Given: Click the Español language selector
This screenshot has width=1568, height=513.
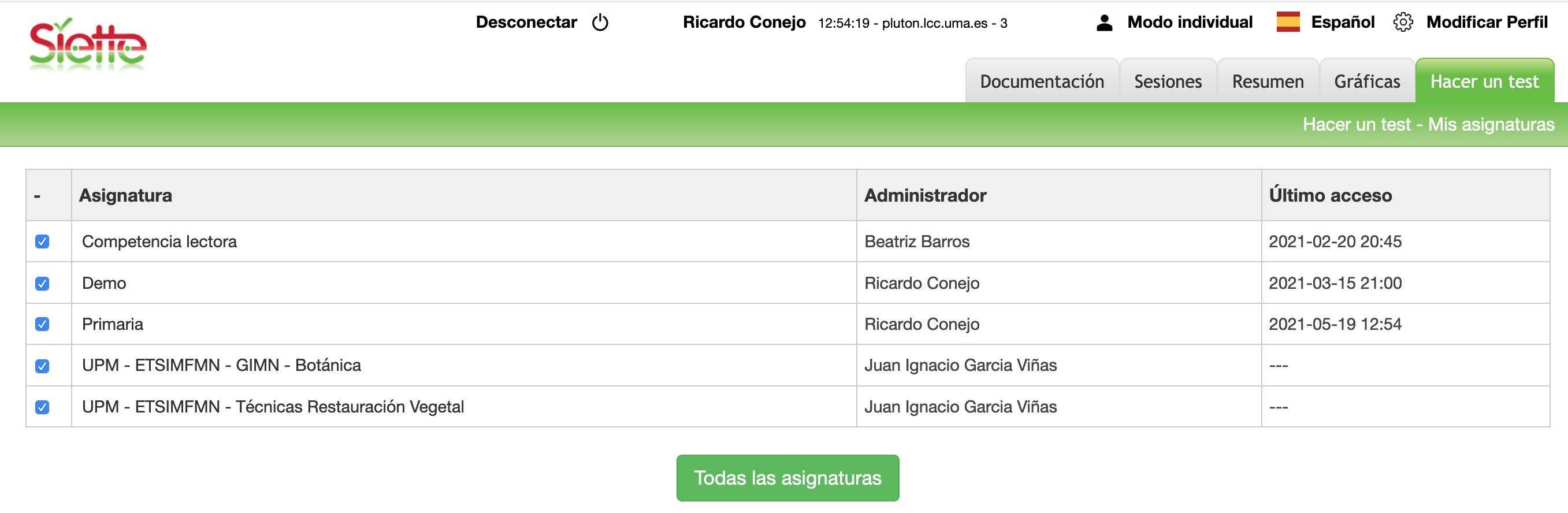Looking at the screenshot, I should 1342,23.
